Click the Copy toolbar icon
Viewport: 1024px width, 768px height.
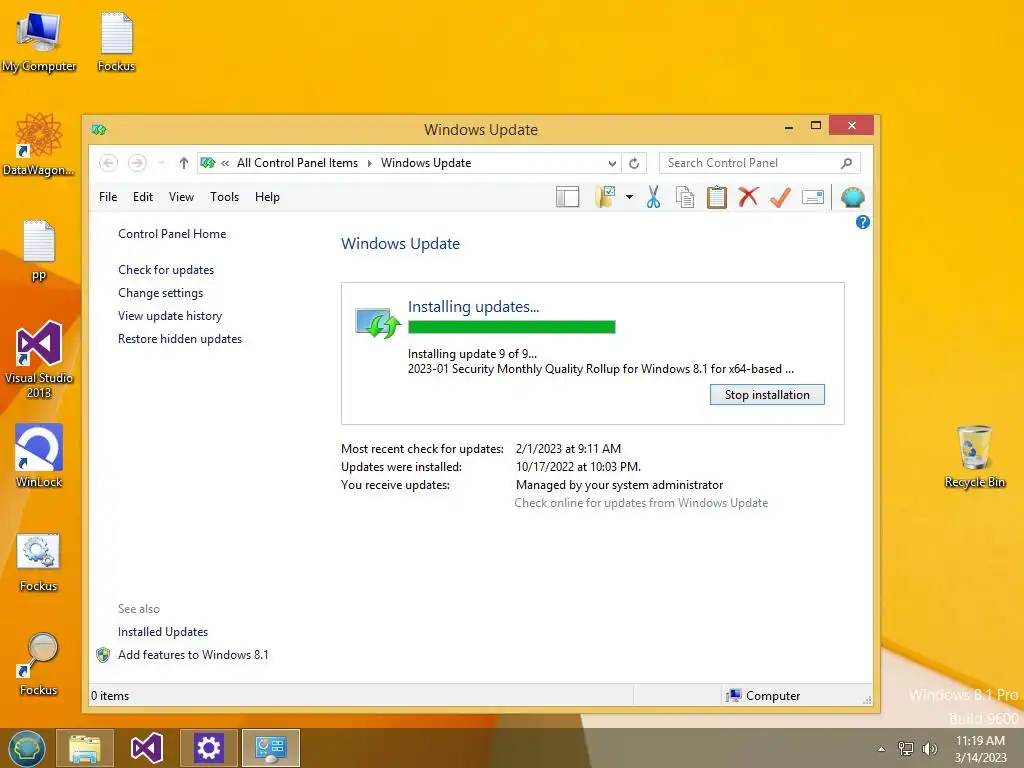coord(684,197)
